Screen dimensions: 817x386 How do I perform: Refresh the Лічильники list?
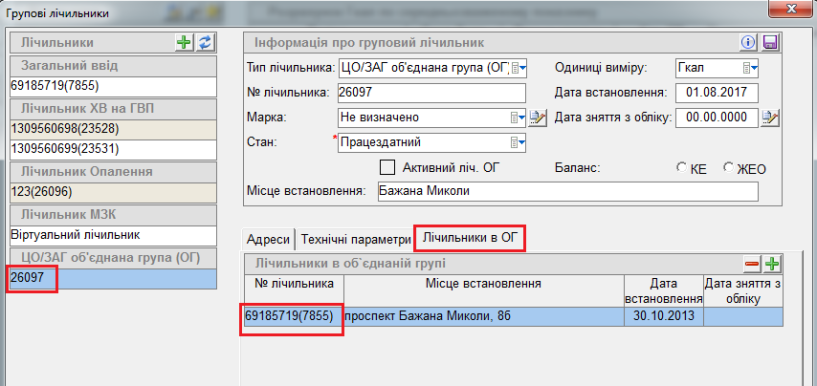click(x=205, y=43)
